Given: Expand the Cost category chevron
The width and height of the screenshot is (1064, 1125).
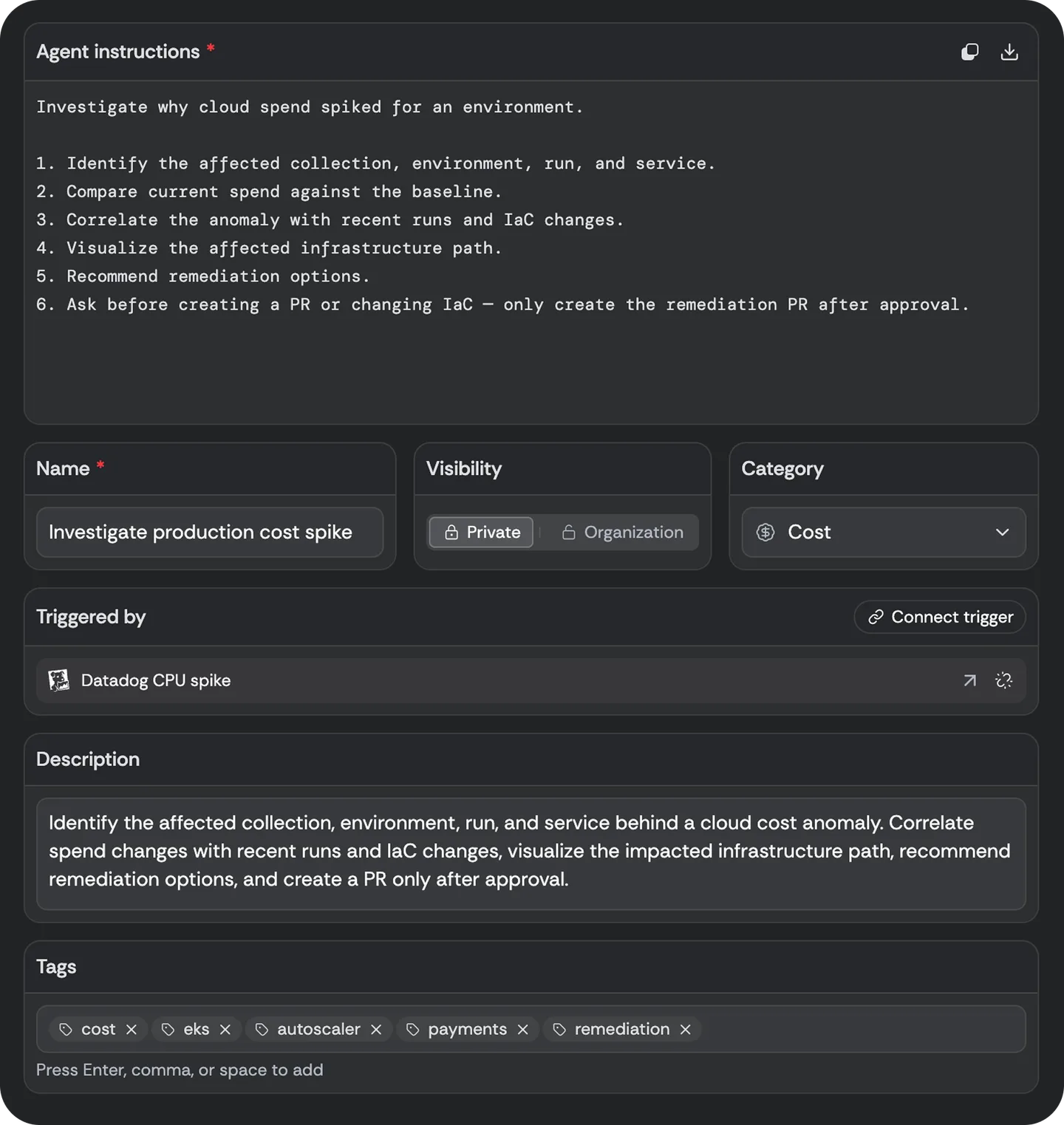Looking at the screenshot, I should pyautogui.click(x=1002, y=532).
